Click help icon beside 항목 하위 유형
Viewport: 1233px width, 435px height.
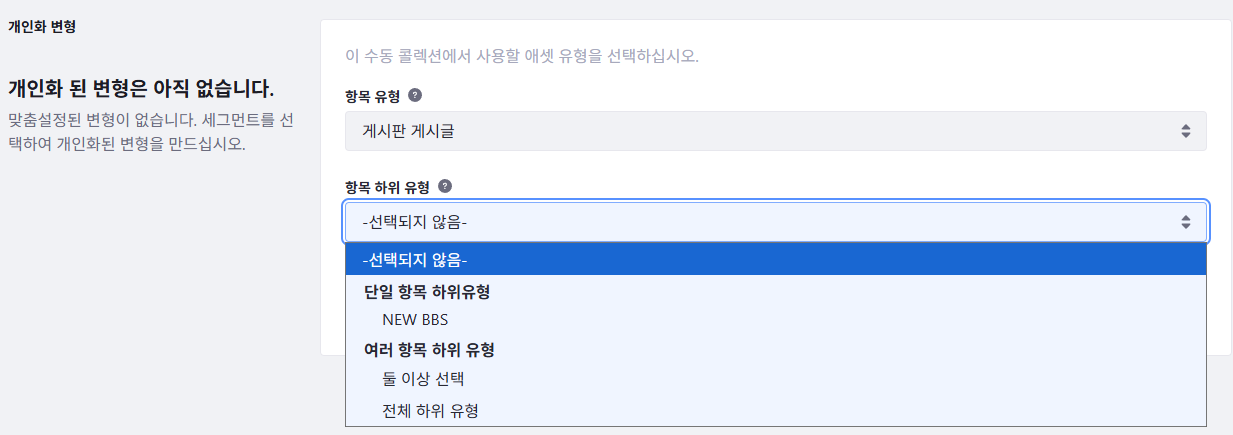click(x=445, y=186)
